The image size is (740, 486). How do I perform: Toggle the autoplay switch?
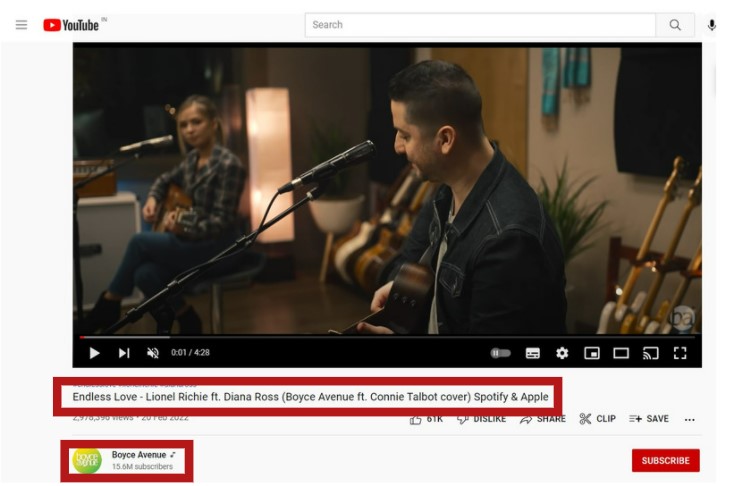(x=500, y=353)
